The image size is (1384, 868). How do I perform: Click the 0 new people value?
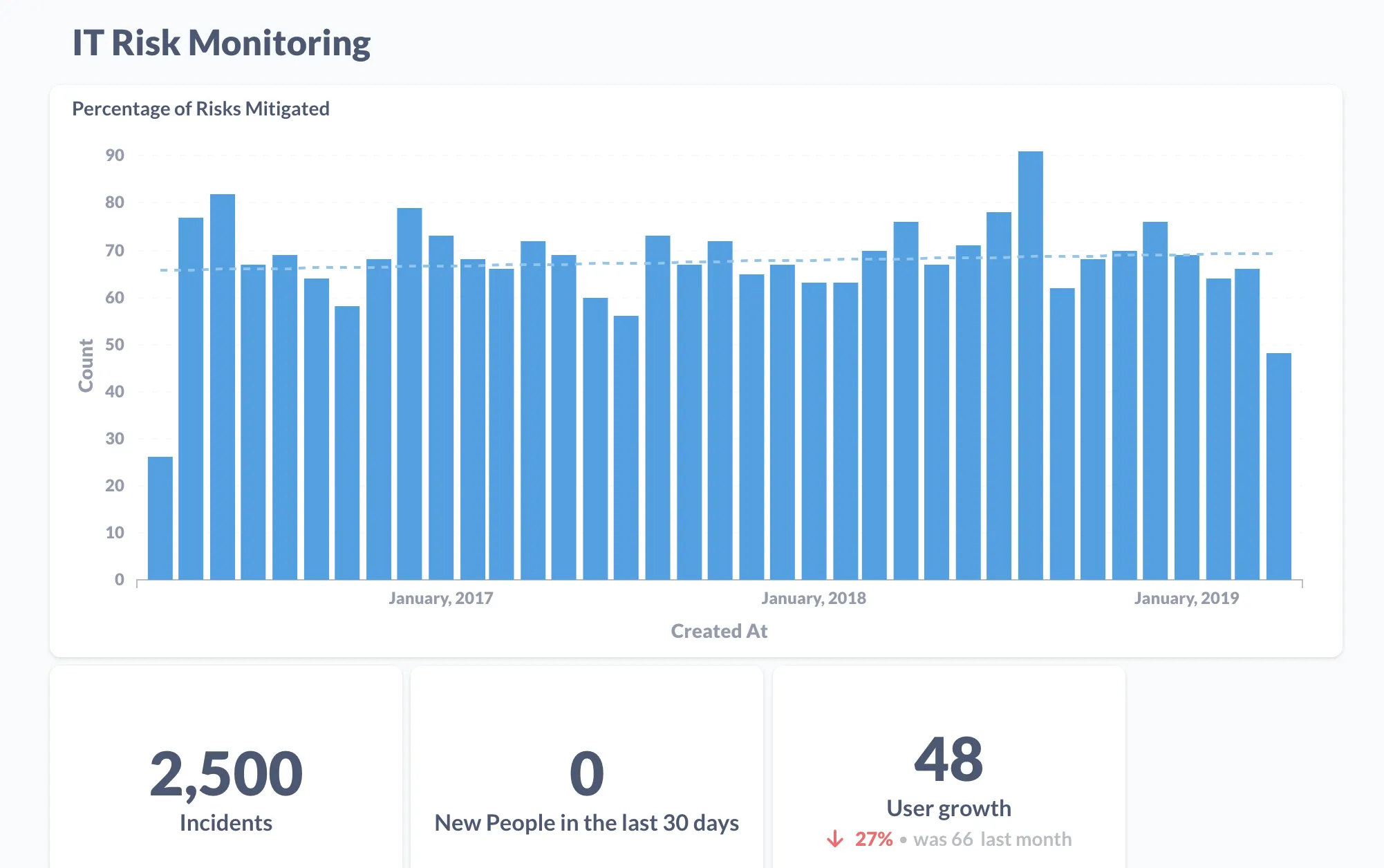(586, 774)
